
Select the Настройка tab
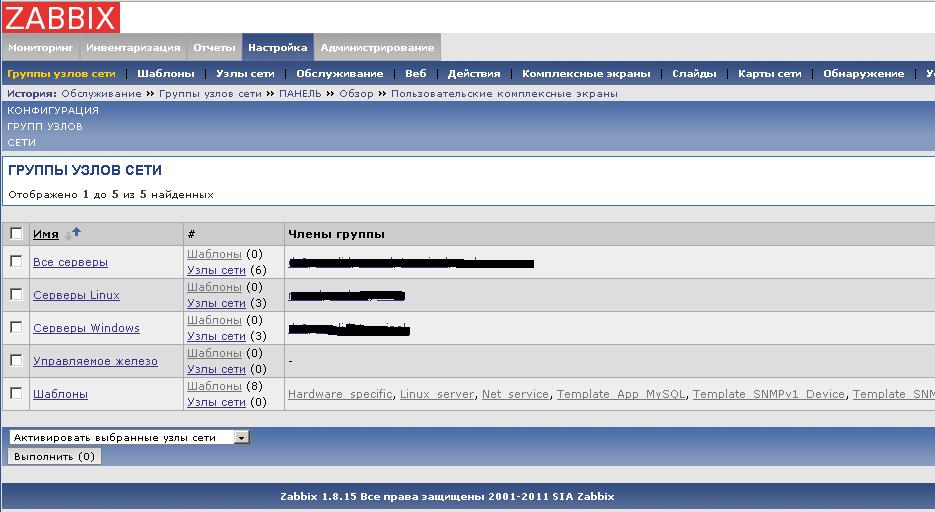277,48
